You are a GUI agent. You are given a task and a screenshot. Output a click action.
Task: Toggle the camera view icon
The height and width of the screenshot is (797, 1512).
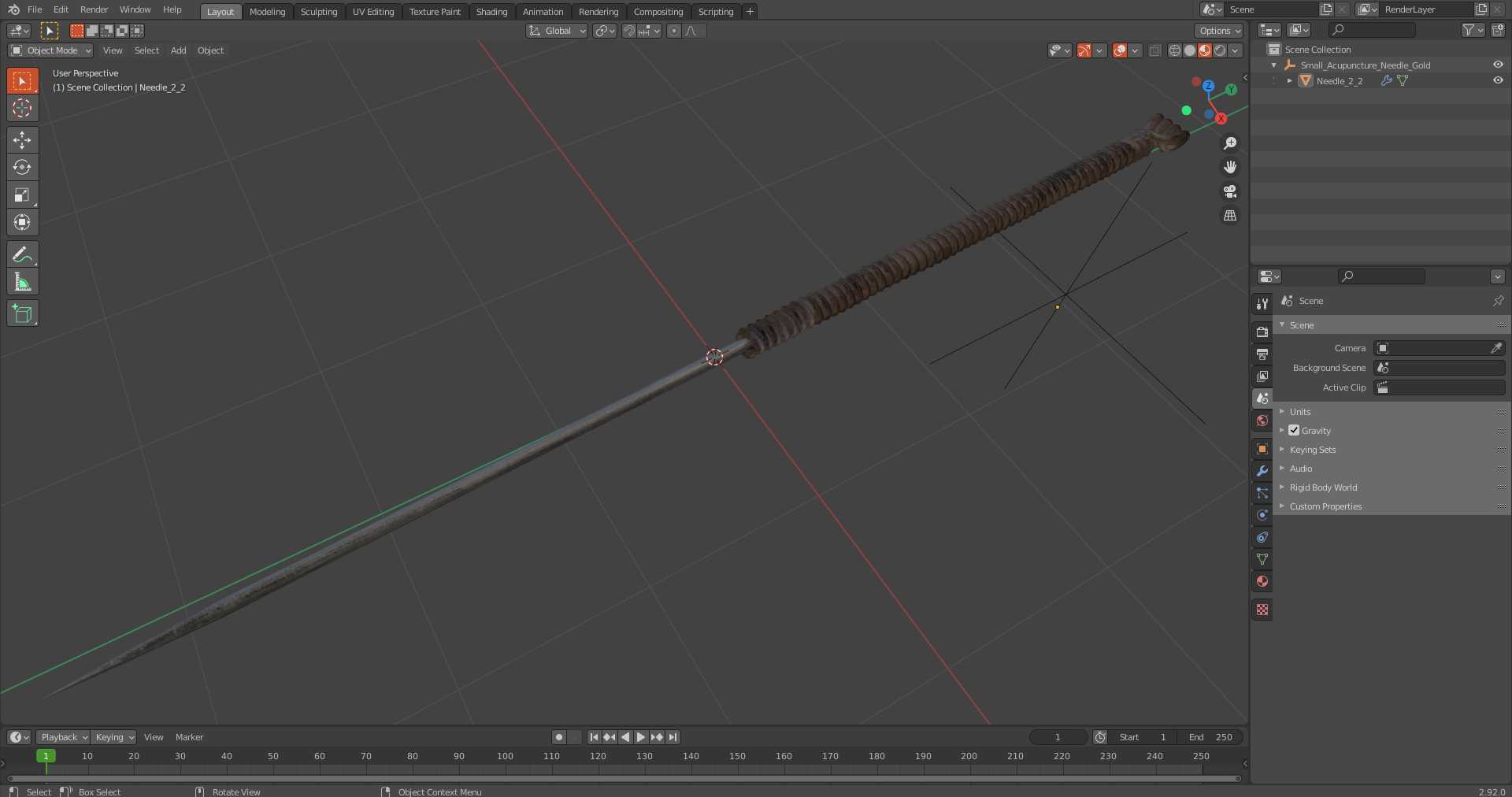coord(1230,191)
